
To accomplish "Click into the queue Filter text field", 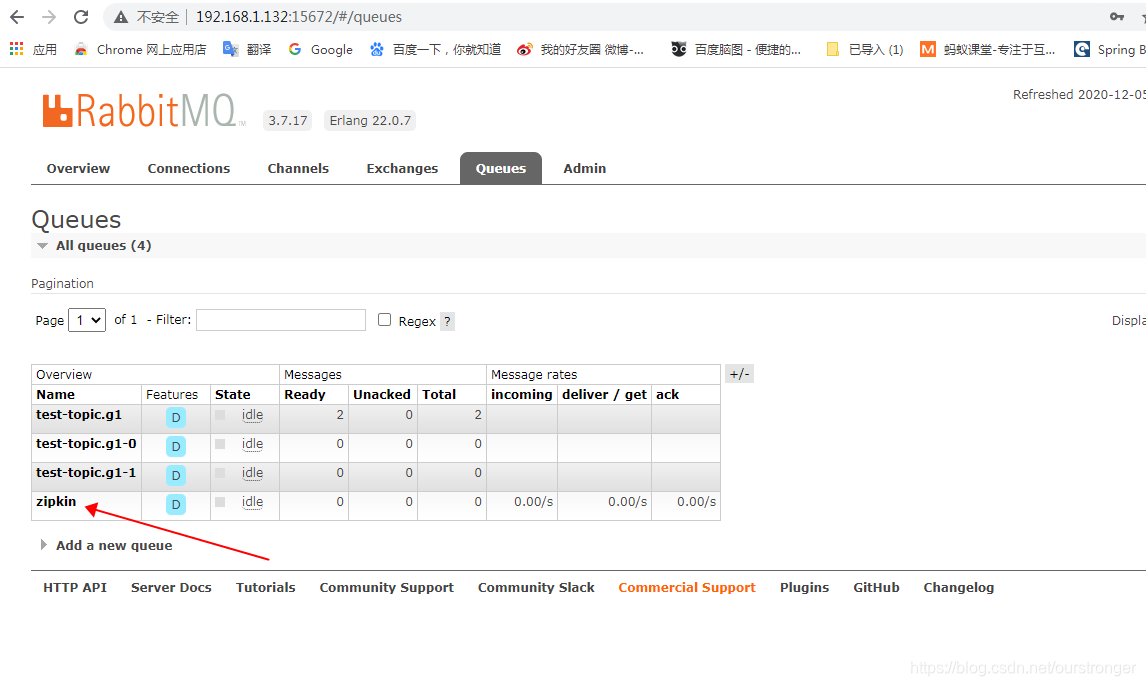I will click(281, 320).
